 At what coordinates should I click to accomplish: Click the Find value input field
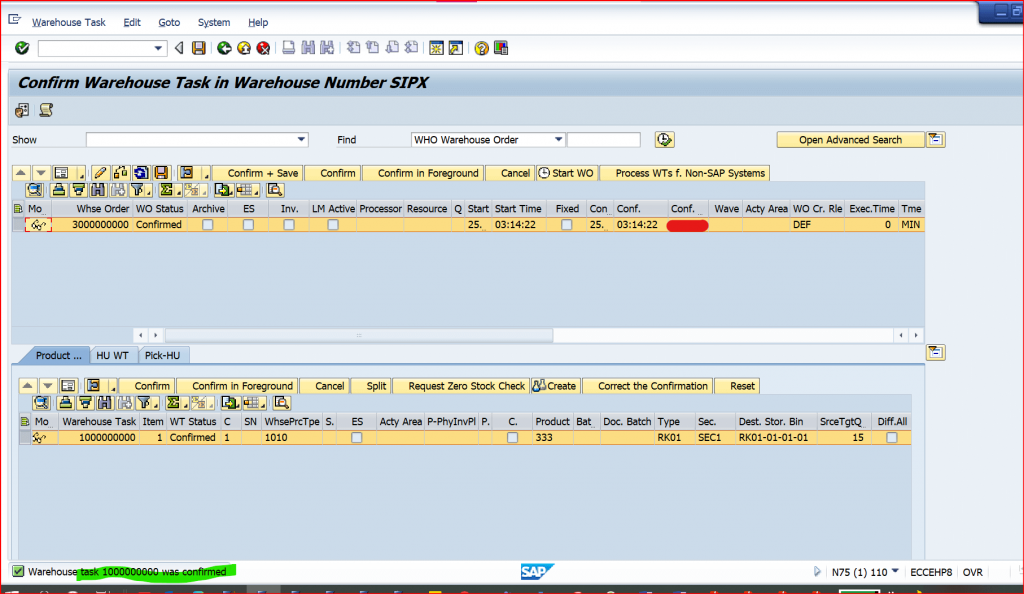pyautogui.click(x=603, y=140)
